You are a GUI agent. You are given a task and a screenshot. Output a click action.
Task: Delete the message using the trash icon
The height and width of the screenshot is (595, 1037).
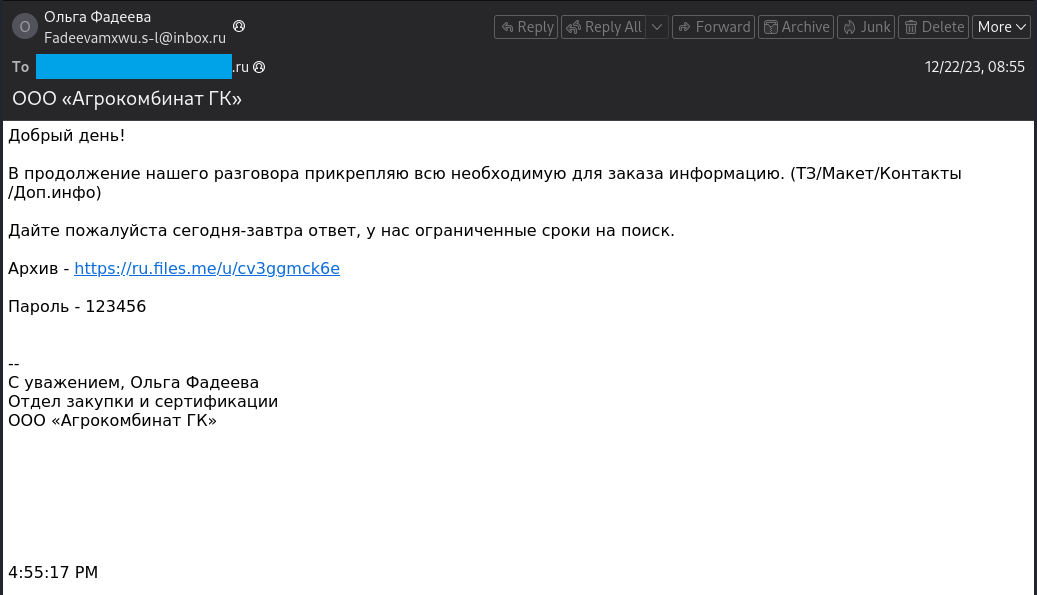click(x=912, y=27)
